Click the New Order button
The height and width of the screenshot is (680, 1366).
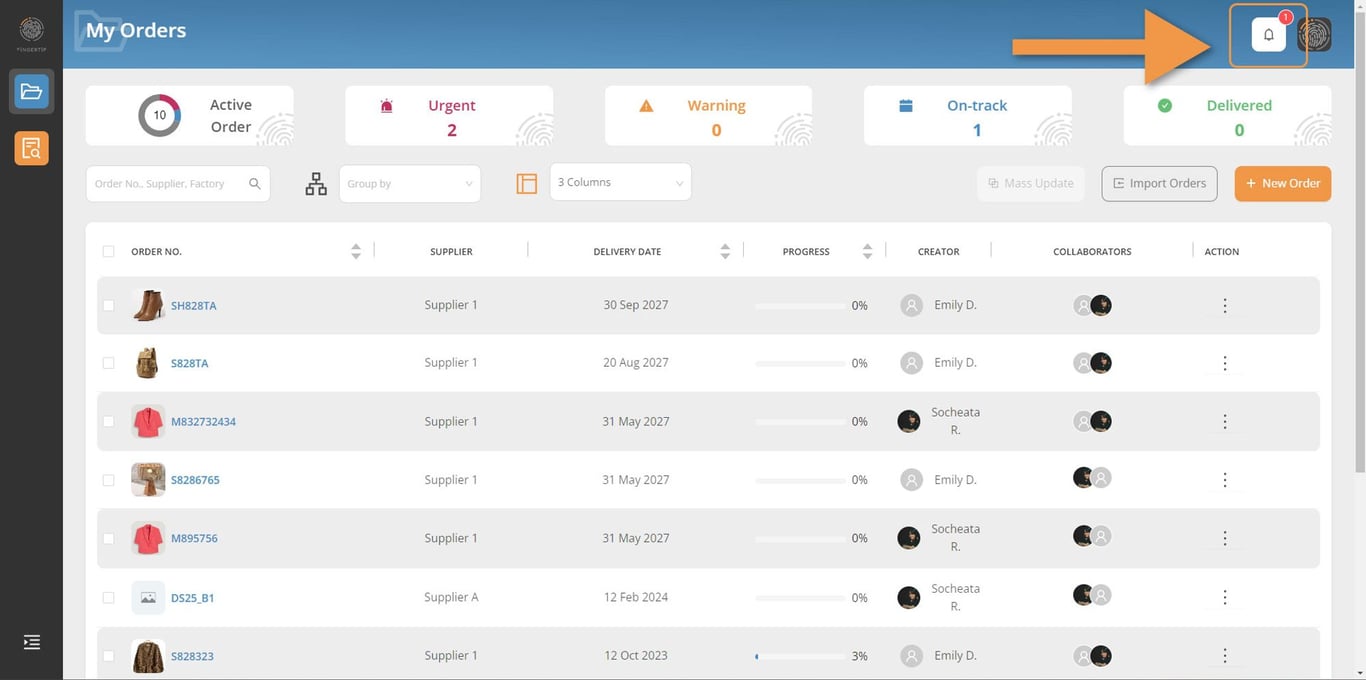point(1283,183)
